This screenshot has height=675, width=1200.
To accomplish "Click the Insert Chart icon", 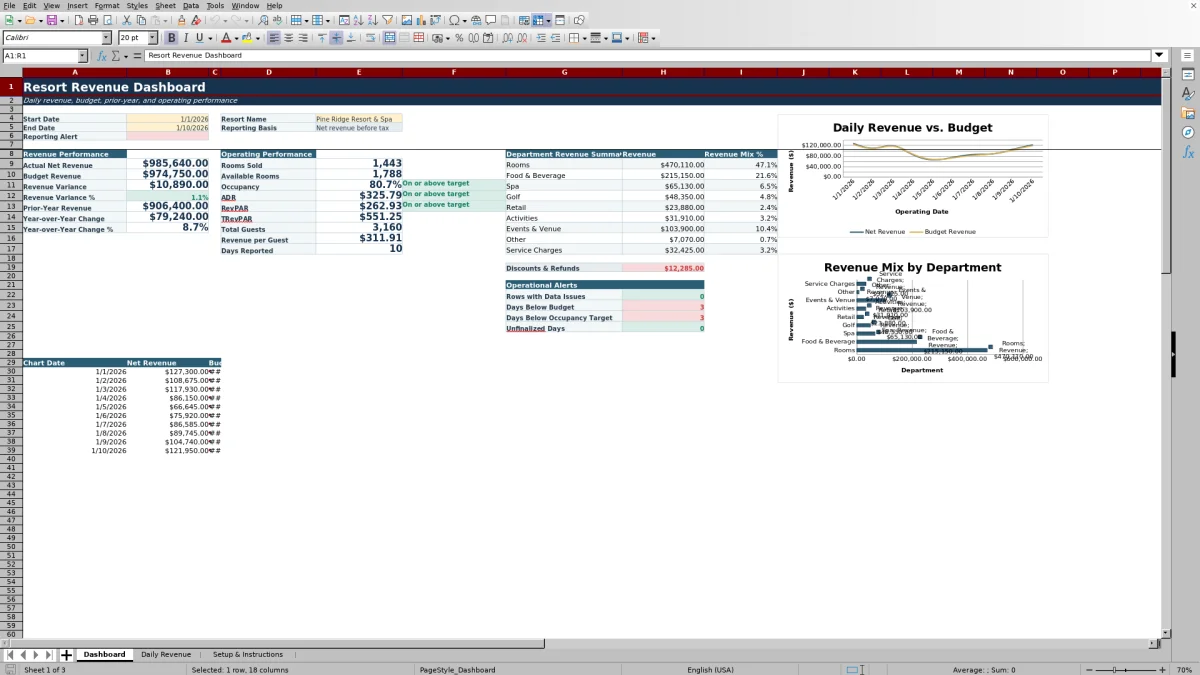I will pyautogui.click(x=420, y=20).
